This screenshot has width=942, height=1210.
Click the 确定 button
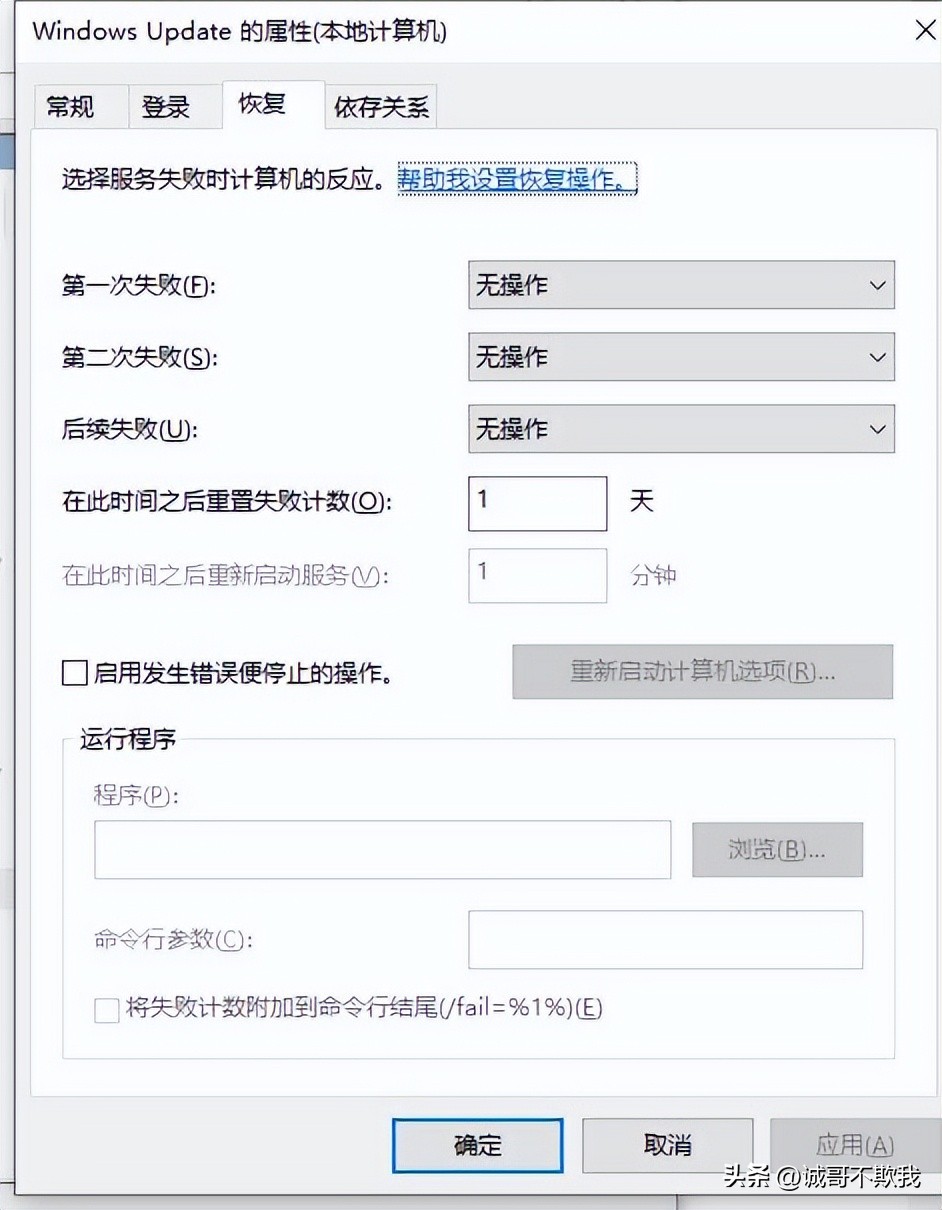point(477,1145)
